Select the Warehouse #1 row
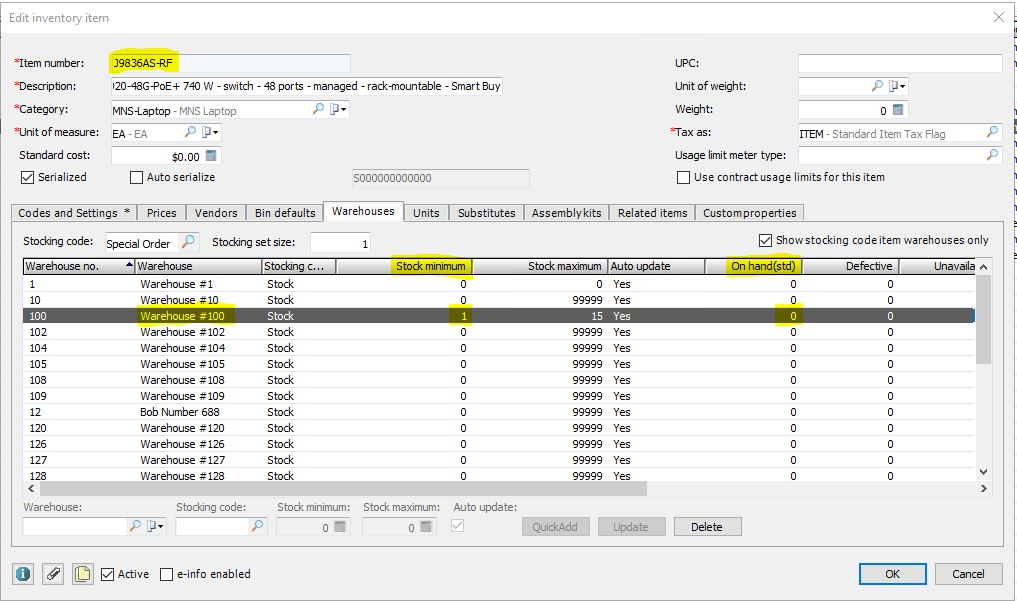Screen dimensions: 1017x601 click(x=499, y=284)
